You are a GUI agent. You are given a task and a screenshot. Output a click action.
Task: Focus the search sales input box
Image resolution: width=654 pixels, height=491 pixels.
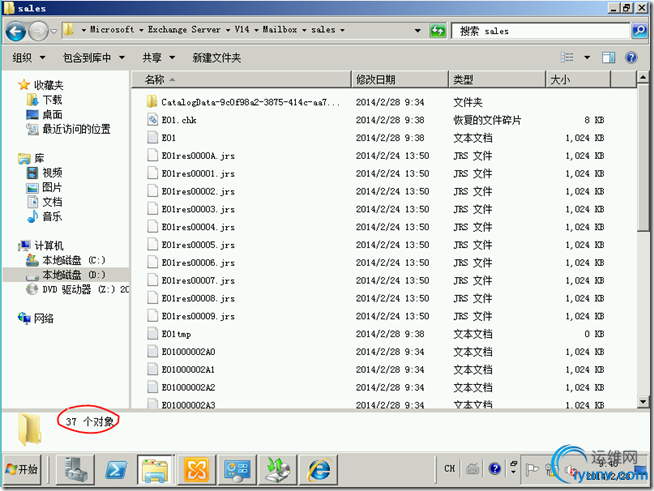coord(541,30)
